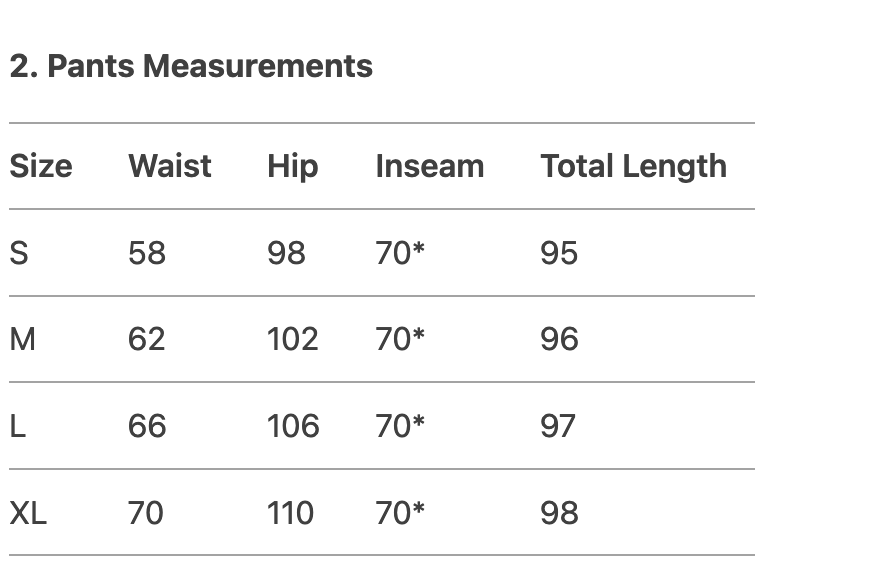This screenshot has height=578, width=876.
Task: Click the inseam 70* cell in XL row
Action: pyautogui.click(x=400, y=513)
